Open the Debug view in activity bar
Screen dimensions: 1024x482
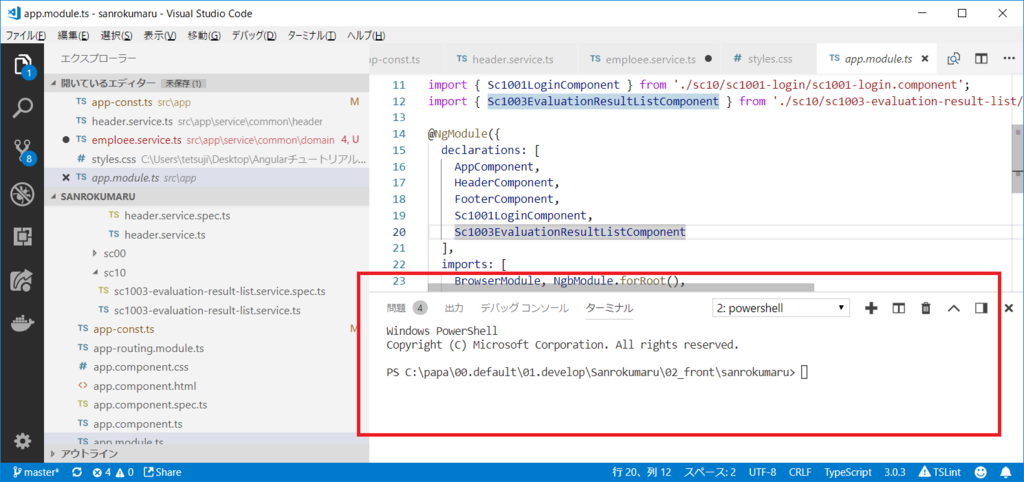[22, 194]
